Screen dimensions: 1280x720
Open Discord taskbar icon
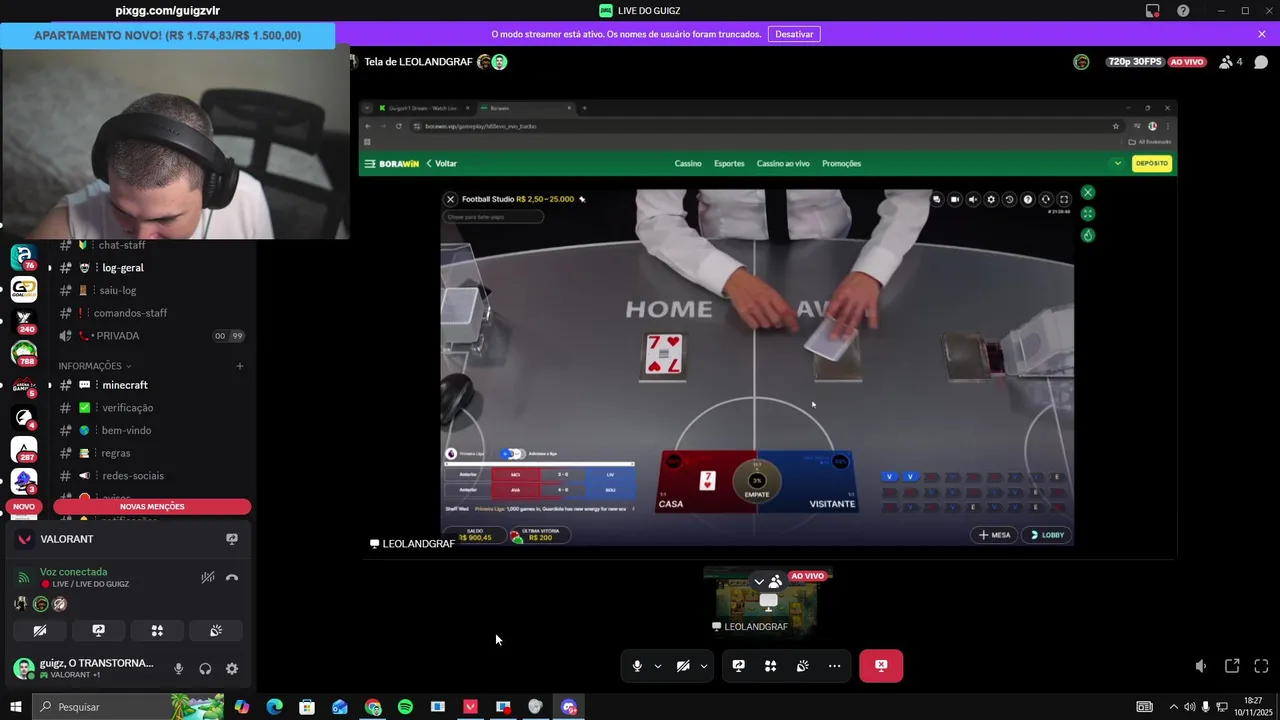tap(569, 707)
